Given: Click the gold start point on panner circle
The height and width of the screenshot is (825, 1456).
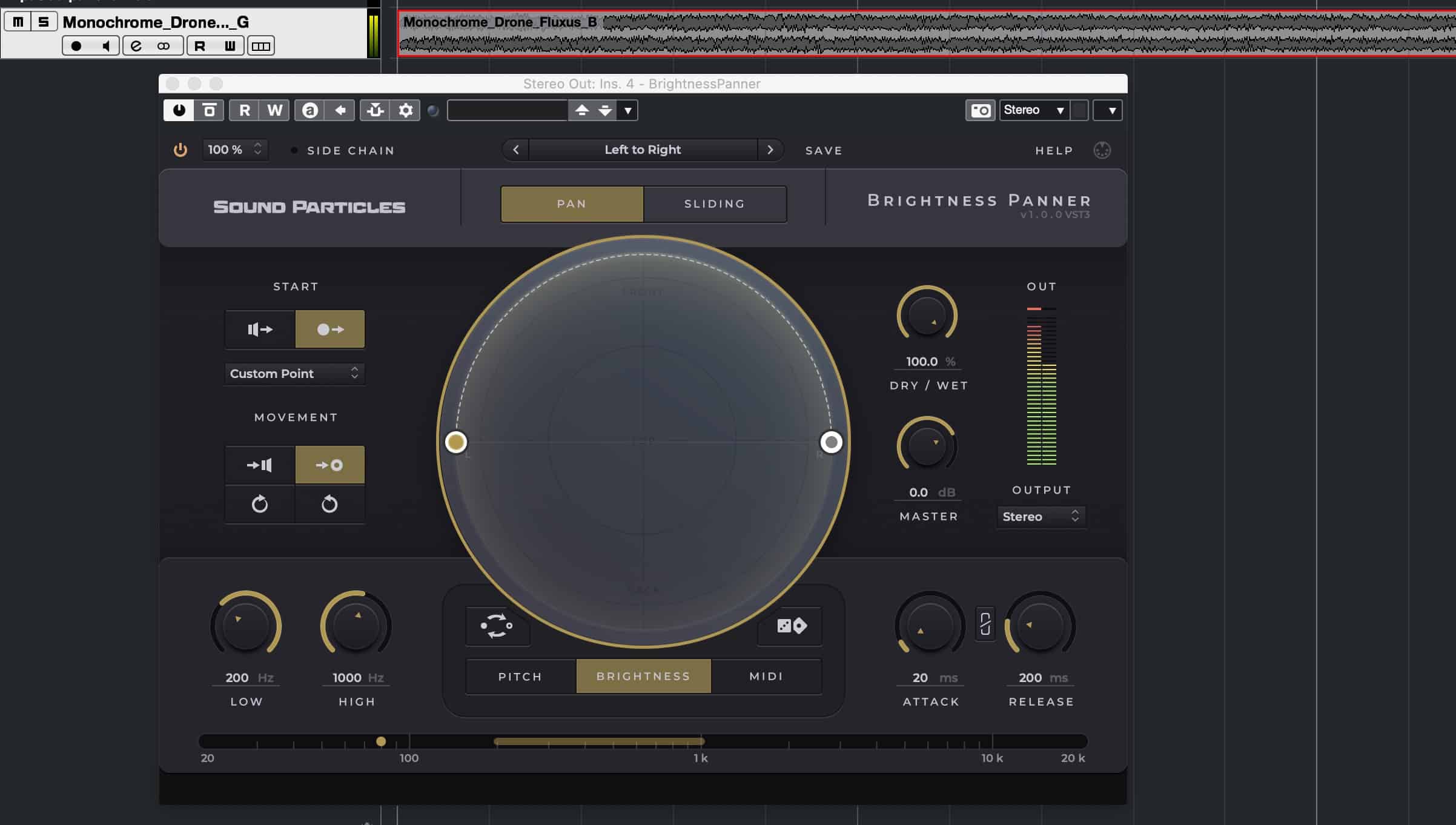Looking at the screenshot, I should pos(456,442).
